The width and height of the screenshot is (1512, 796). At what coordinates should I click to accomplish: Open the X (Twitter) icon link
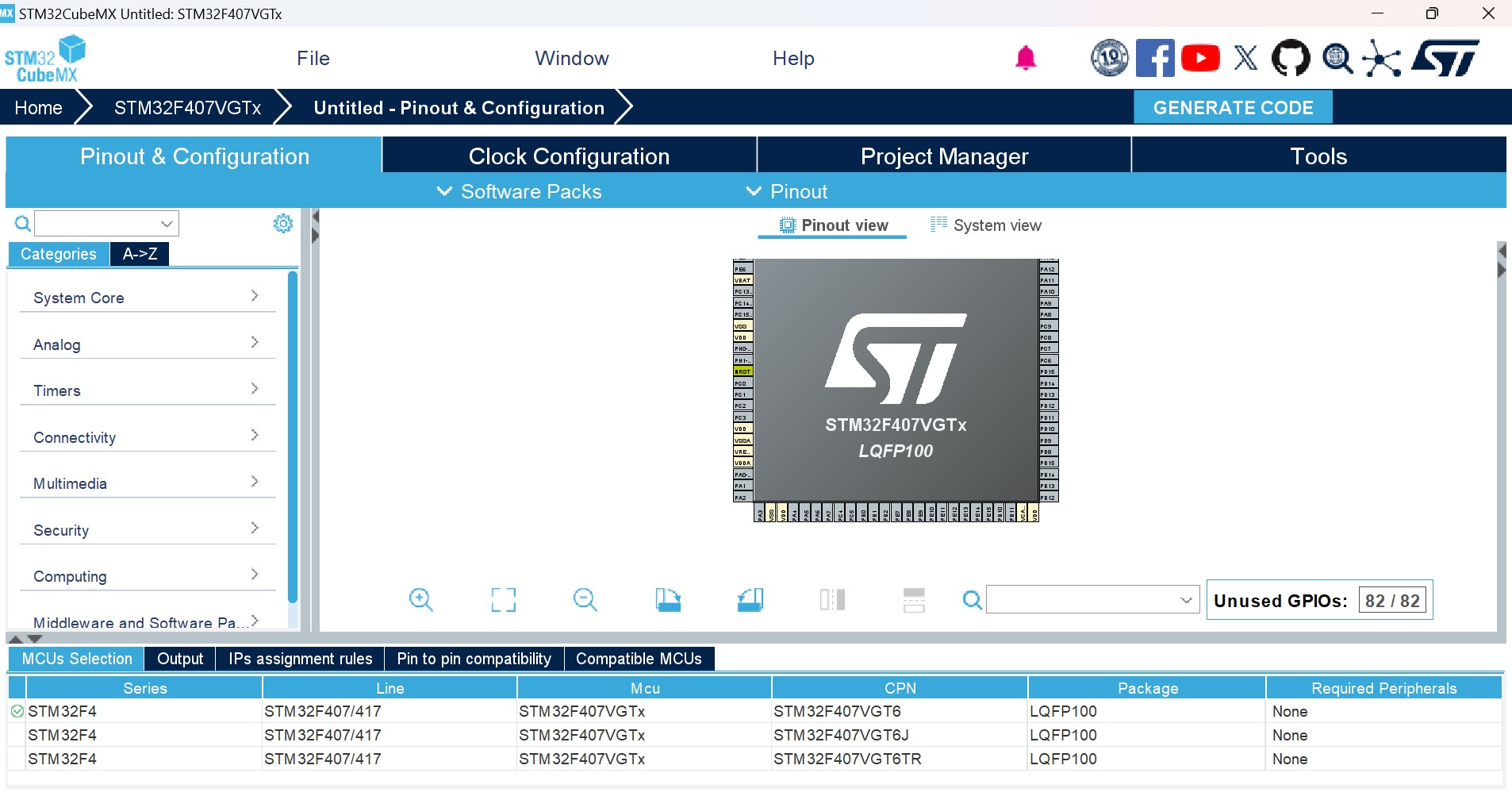pos(1245,58)
